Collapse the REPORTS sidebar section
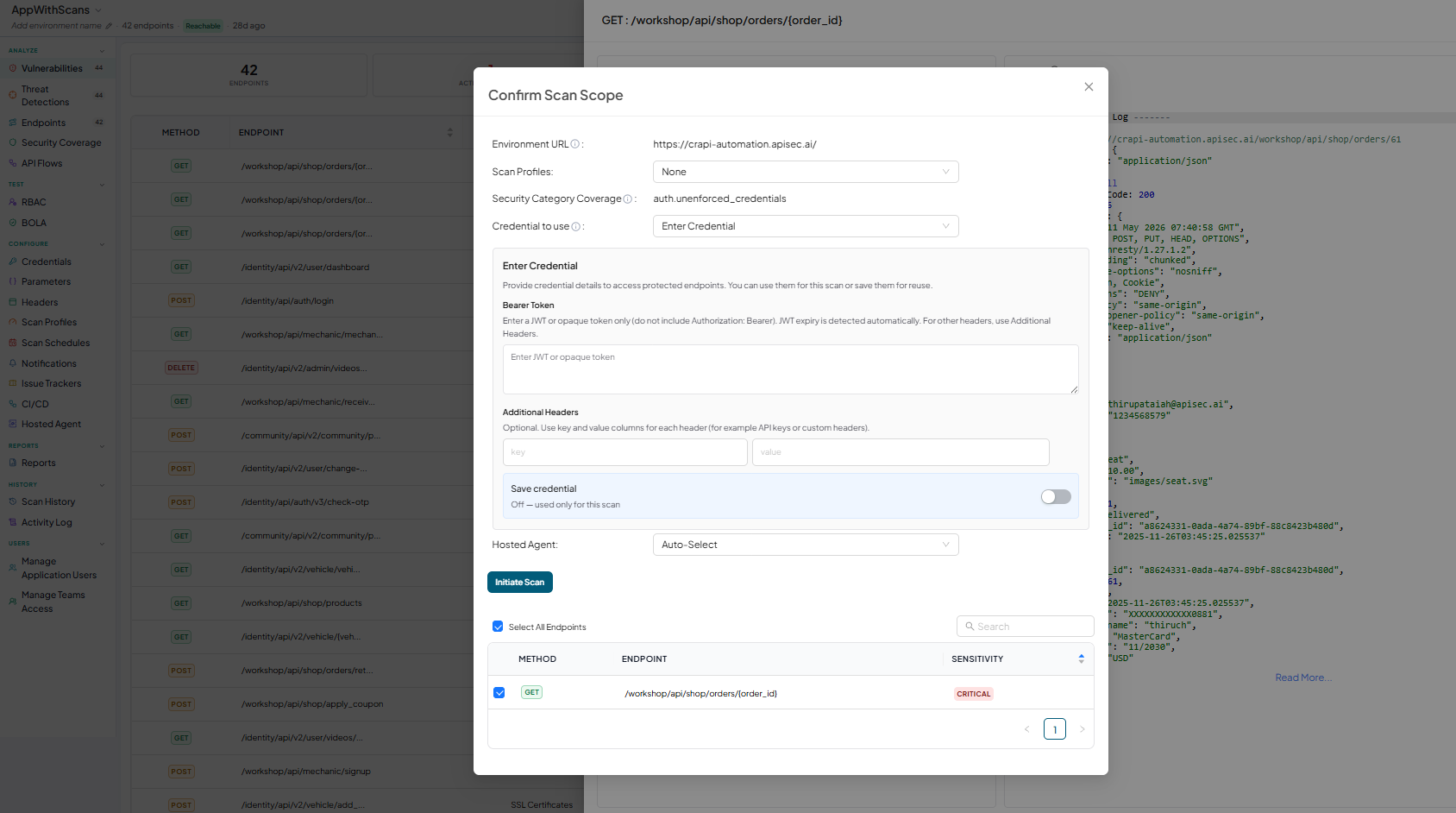1456x813 pixels. [x=102, y=446]
